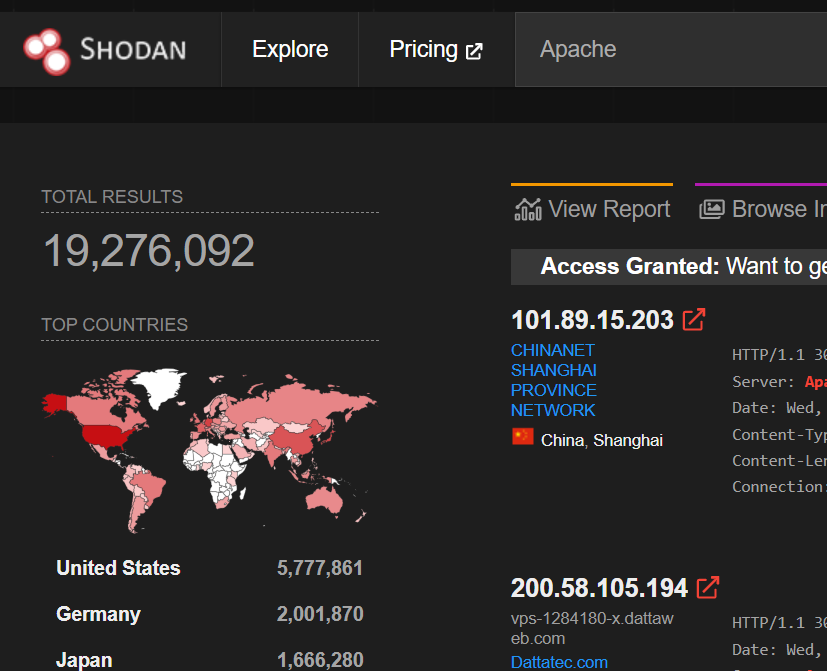Open the Pricing menu item
Image resolution: width=827 pixels, height=671 pixels.
(x=424, y=48)
